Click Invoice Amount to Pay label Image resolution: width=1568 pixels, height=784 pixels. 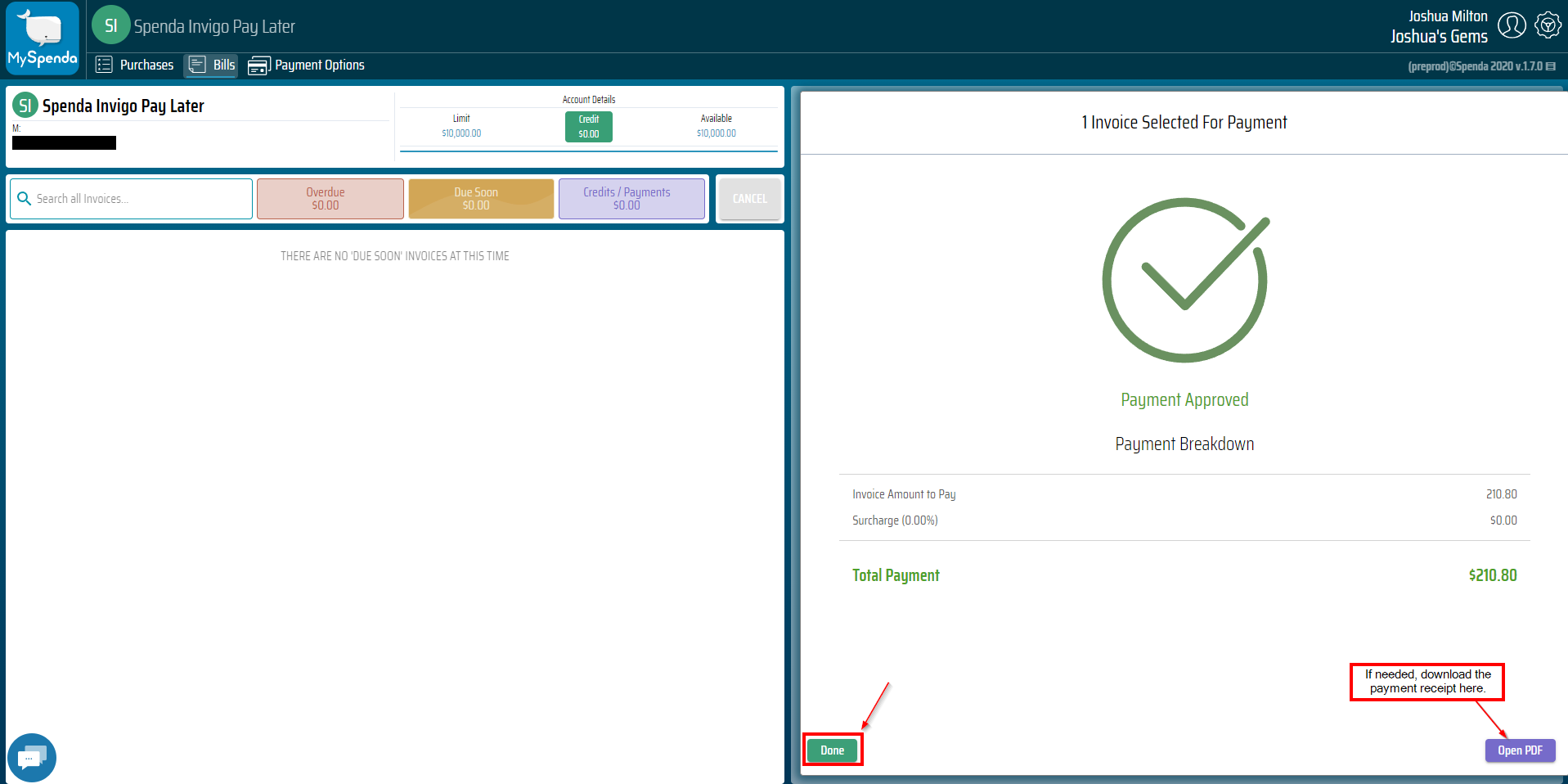pos(904,494)
